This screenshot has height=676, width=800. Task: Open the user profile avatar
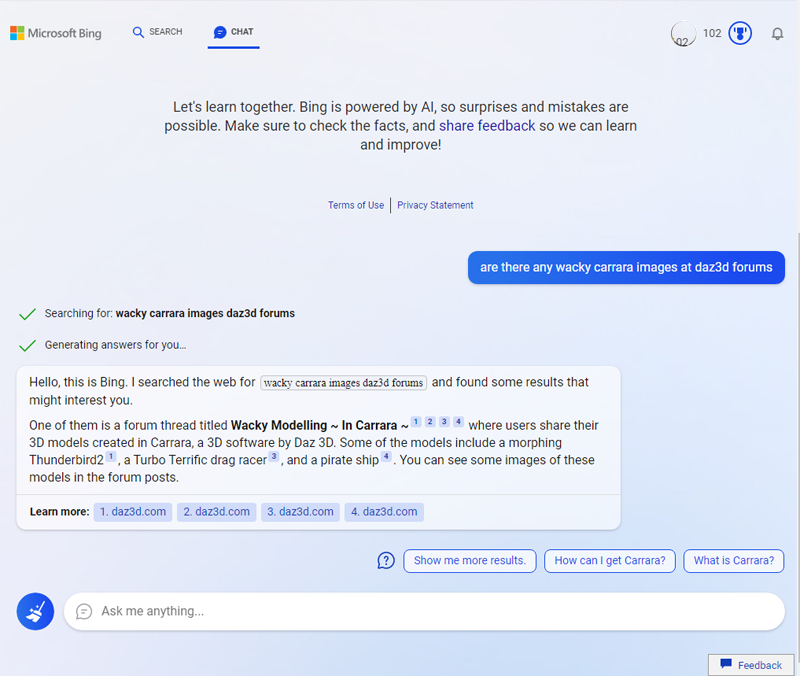[x=683, y=34]
